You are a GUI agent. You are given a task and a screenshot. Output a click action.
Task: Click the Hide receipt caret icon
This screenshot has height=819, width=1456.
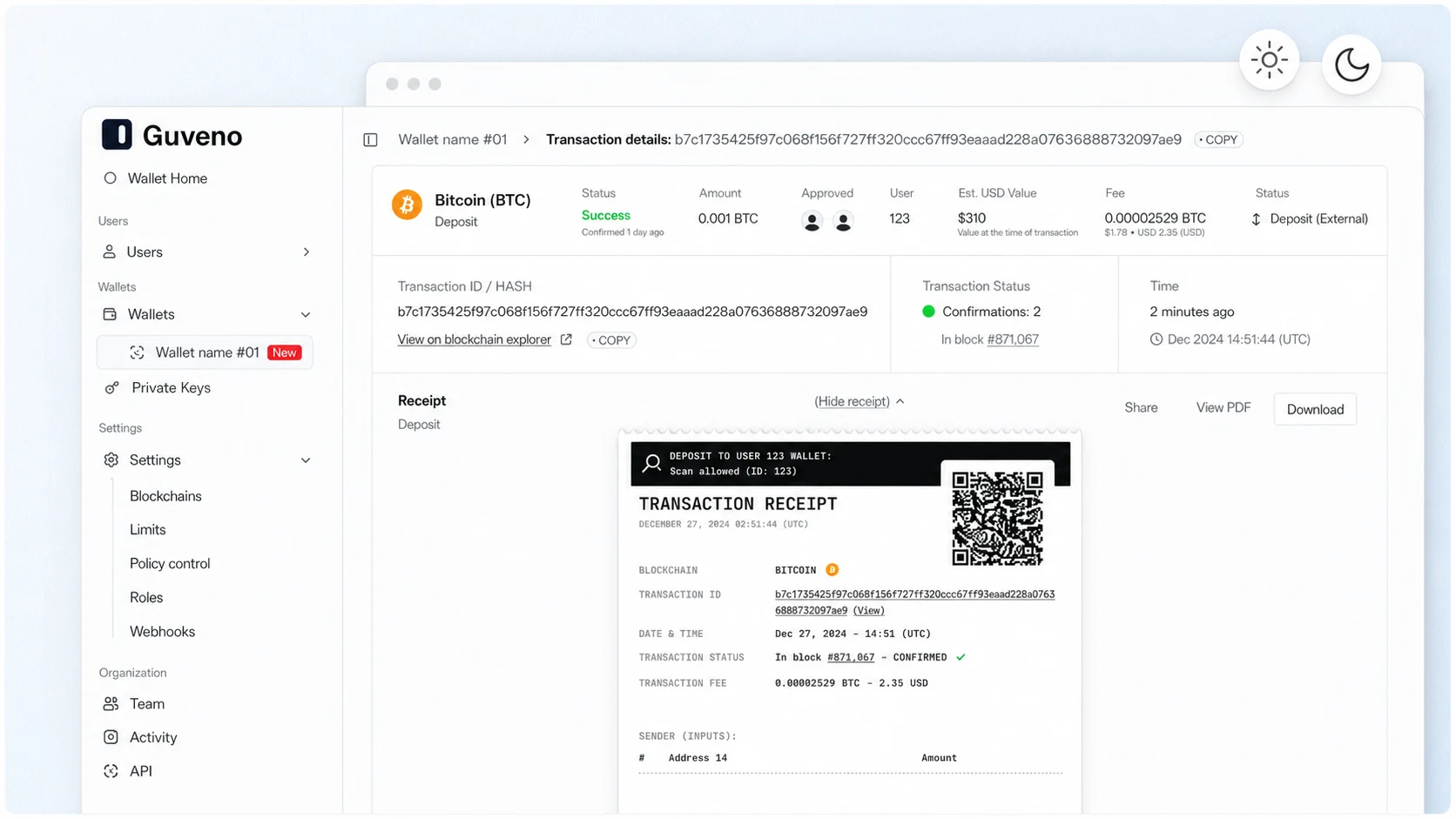click(x=900, y=401)
